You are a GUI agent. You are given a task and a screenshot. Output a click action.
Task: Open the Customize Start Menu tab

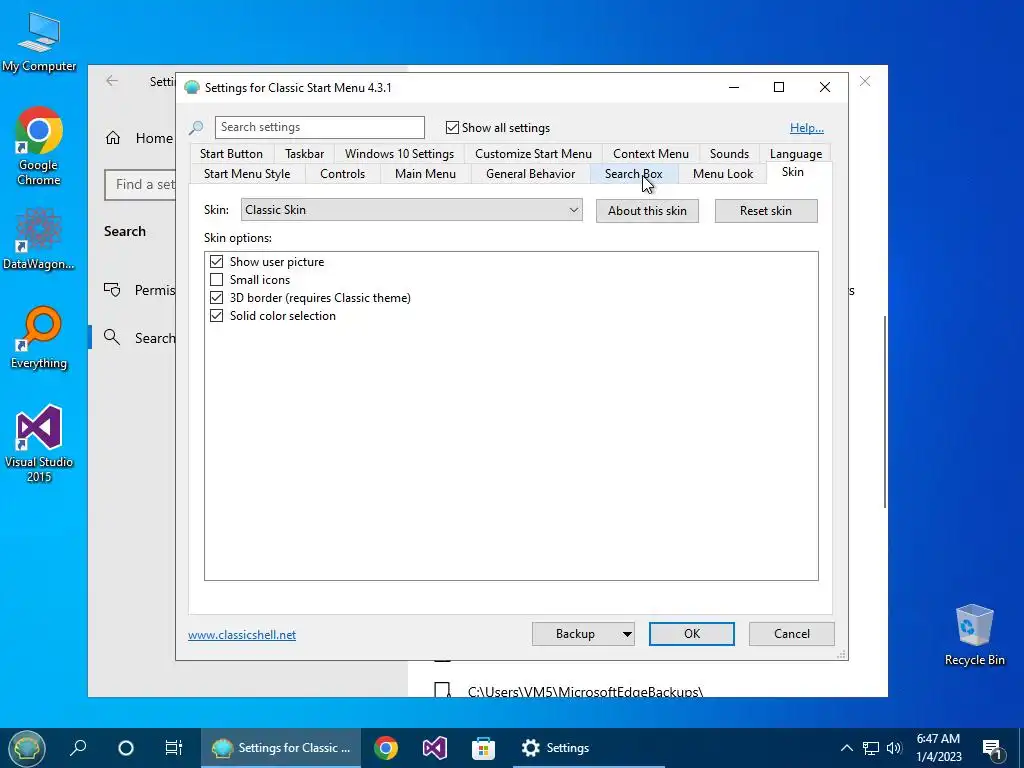[x=533, y=153]
